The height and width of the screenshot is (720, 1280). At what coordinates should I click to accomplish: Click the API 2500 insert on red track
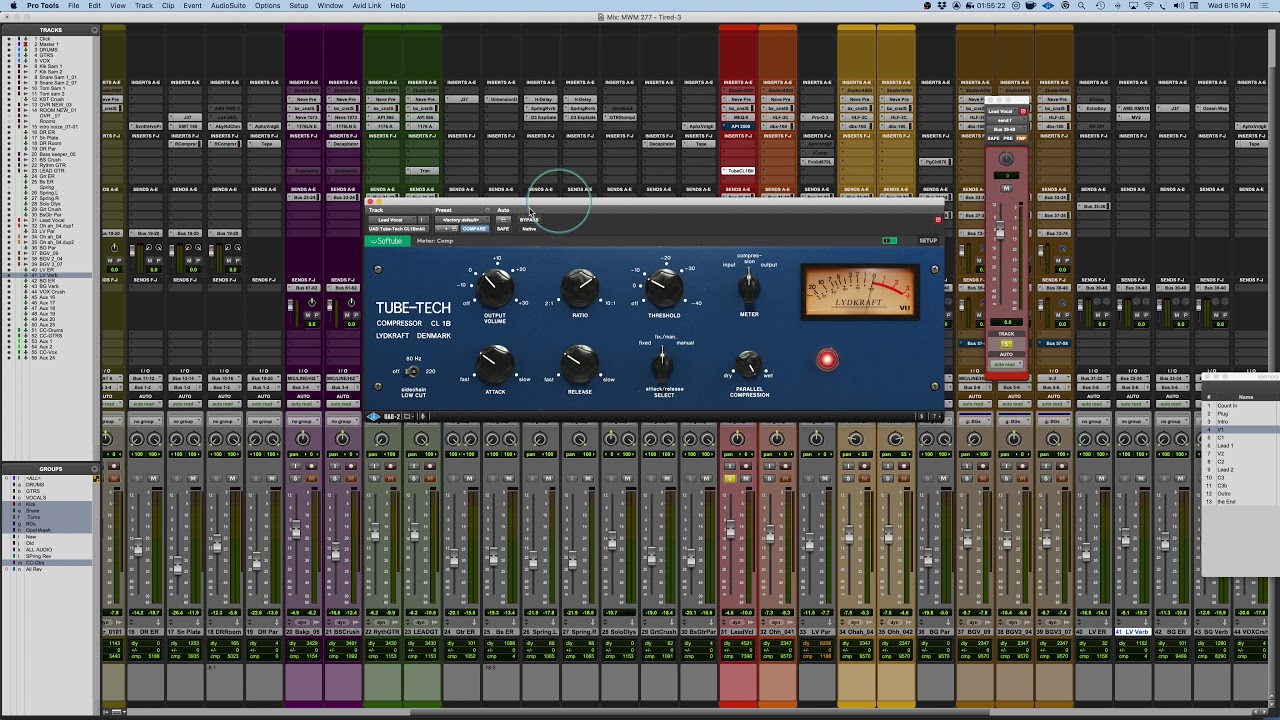[740, 127]
